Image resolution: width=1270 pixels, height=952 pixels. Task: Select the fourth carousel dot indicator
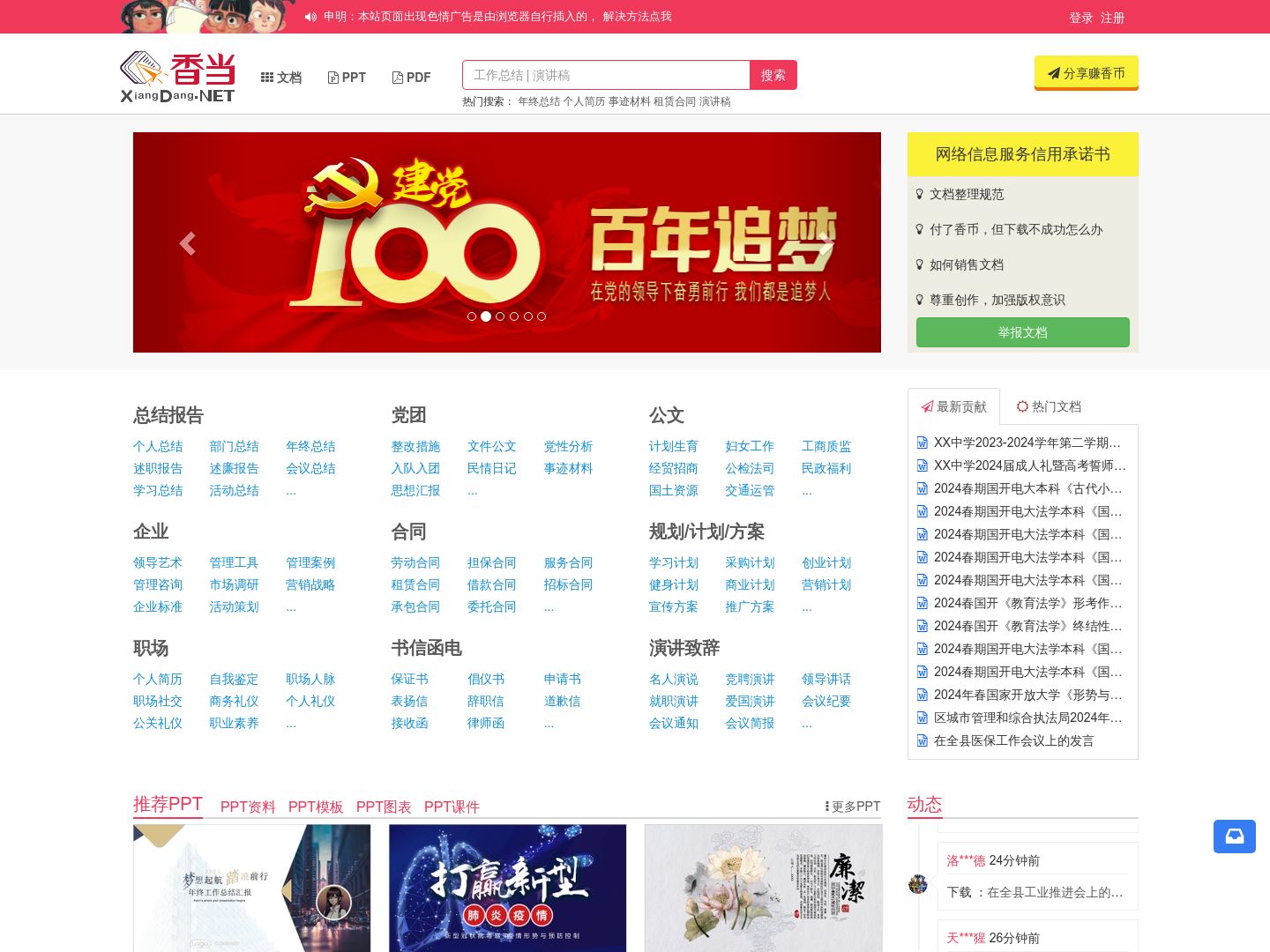click(514, 316)
